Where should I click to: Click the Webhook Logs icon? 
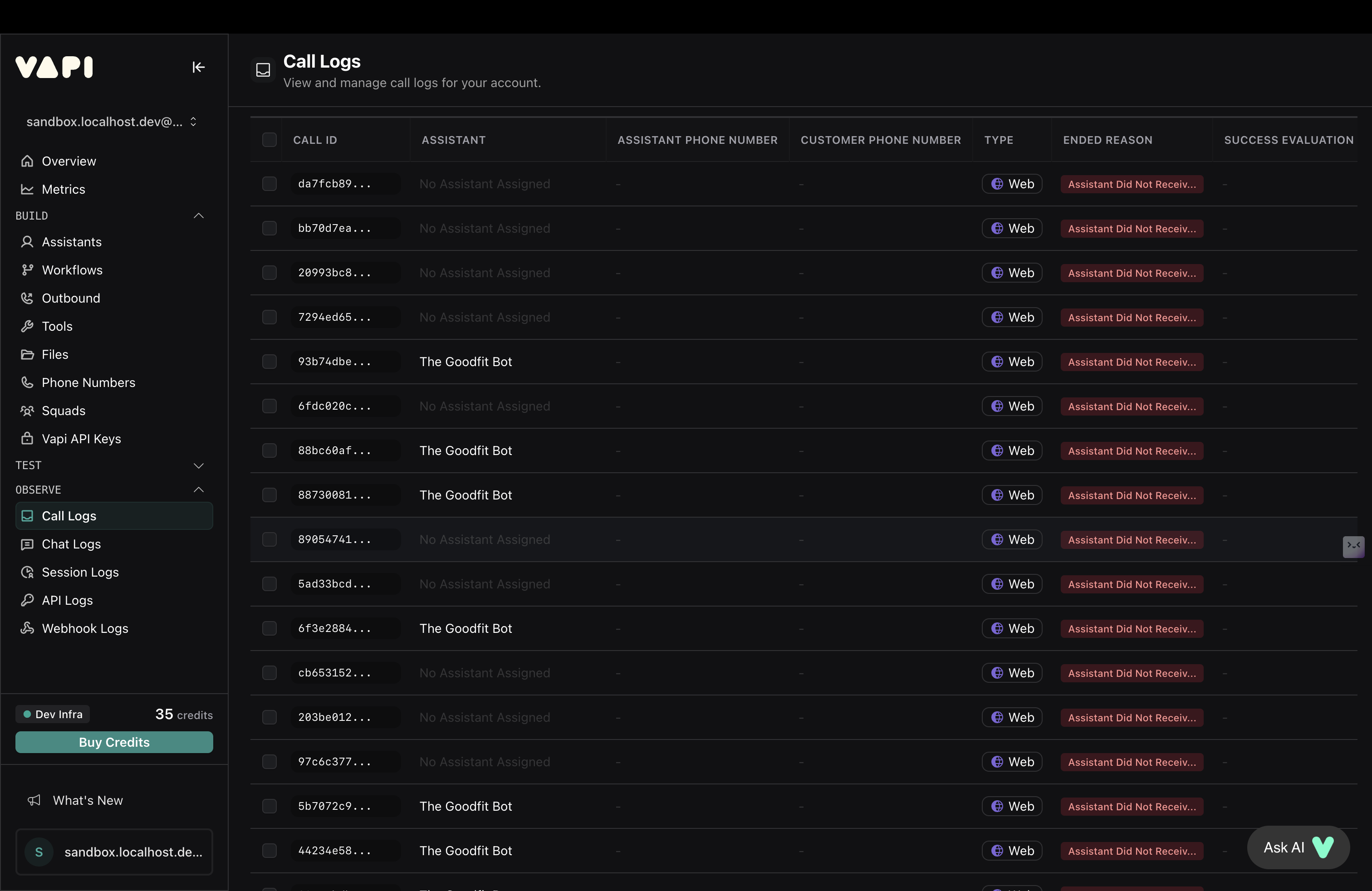click(x=27, y=628)
